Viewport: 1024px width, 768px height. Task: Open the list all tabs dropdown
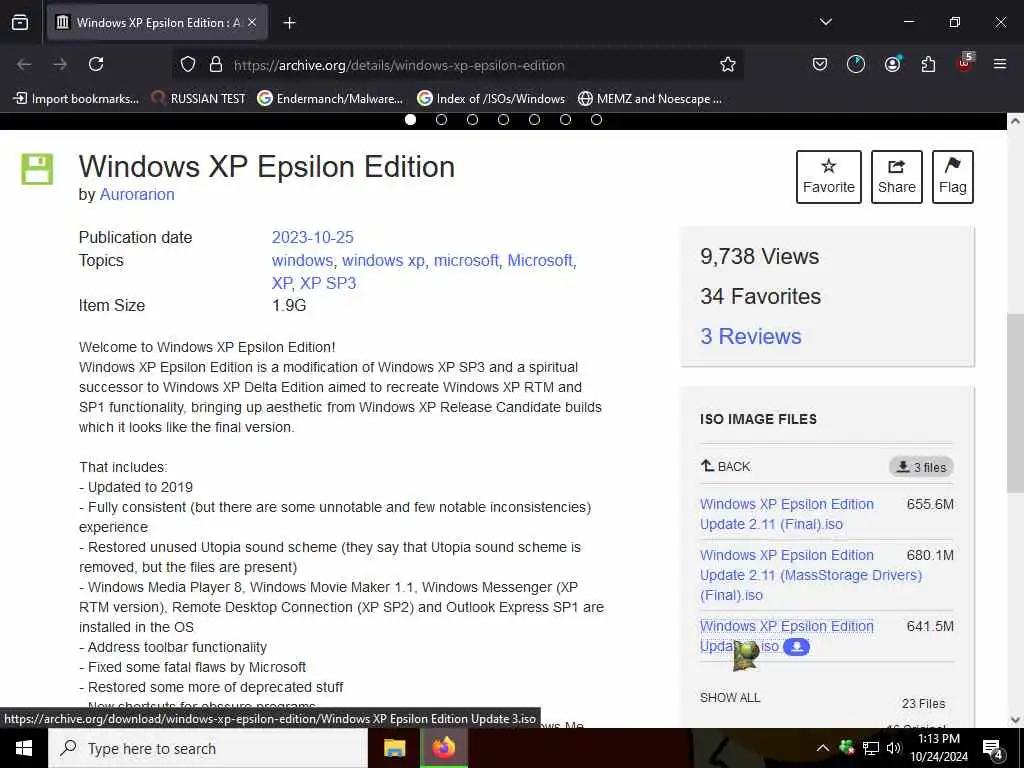(x=825, y=22)
